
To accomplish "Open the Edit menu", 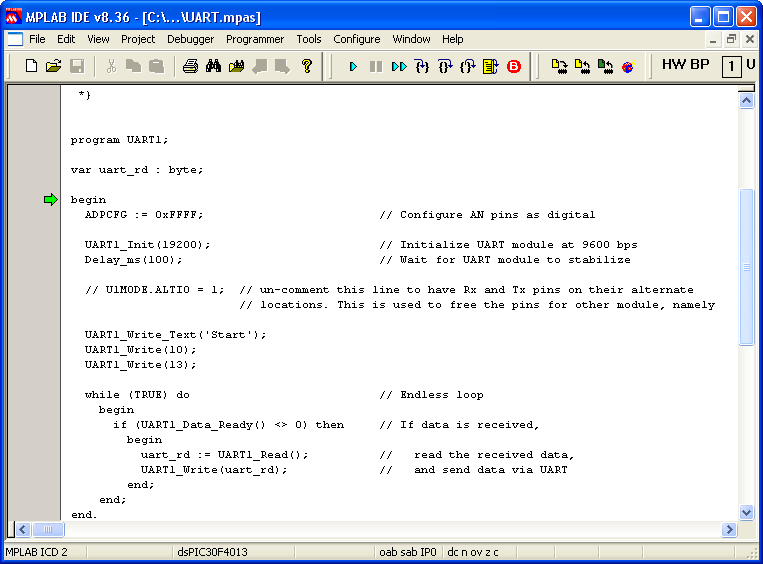I will 66,39.
